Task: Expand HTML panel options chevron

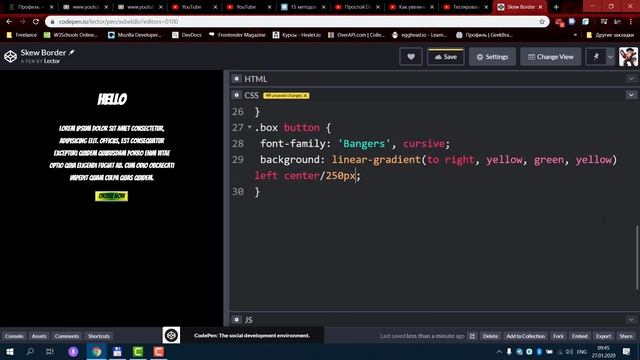Action: 631,79
